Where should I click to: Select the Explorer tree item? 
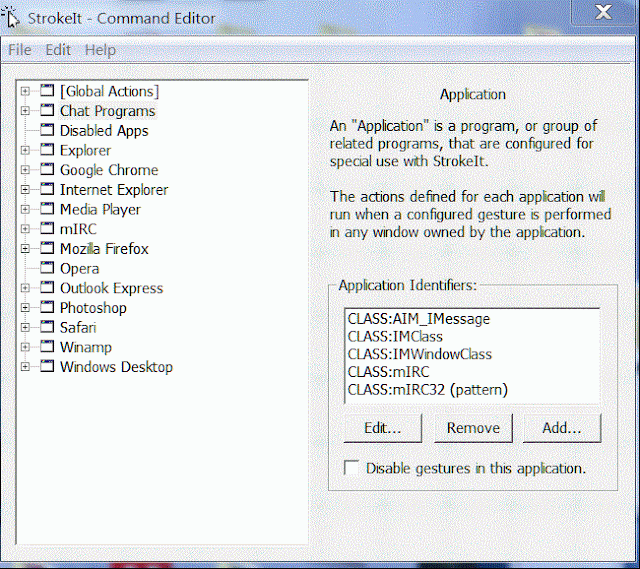[x=85, y=150]
